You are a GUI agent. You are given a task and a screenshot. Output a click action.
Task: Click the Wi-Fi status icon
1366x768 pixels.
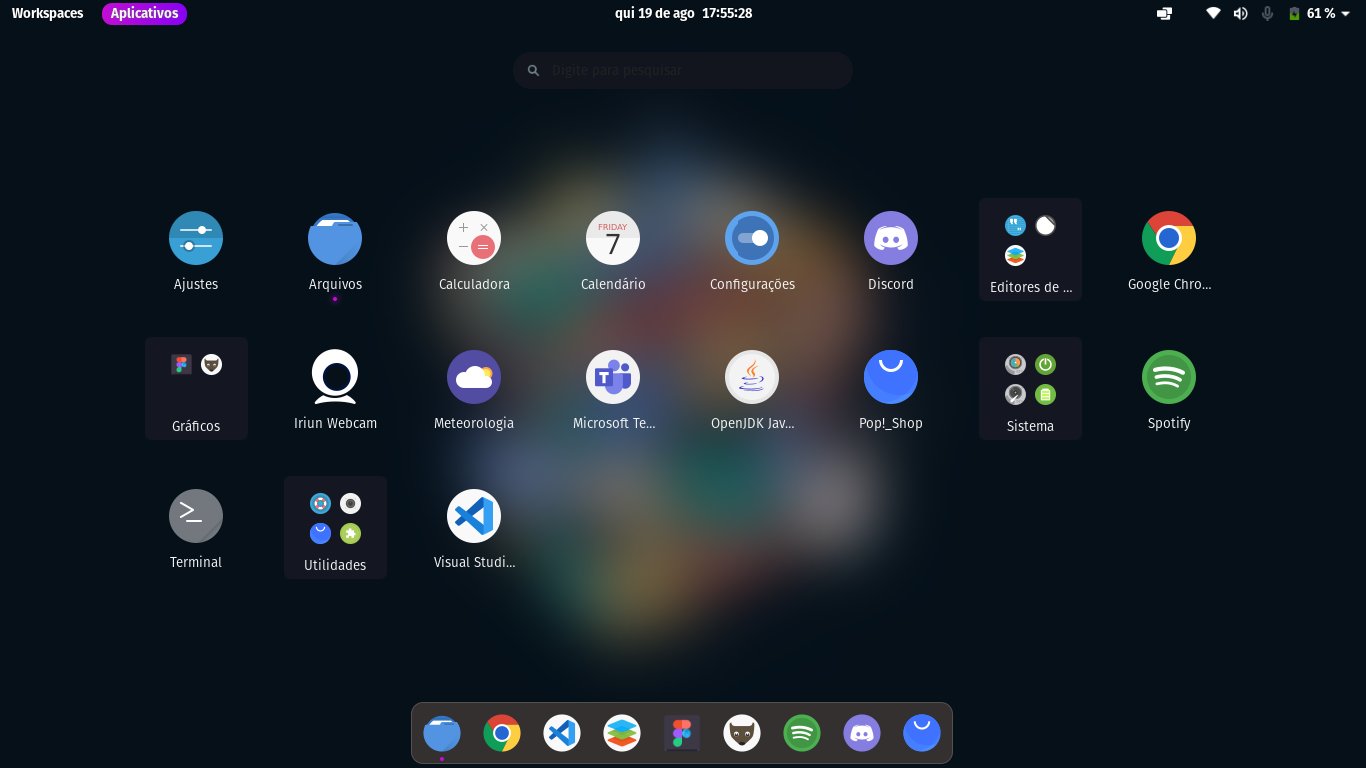(1213, 13)
